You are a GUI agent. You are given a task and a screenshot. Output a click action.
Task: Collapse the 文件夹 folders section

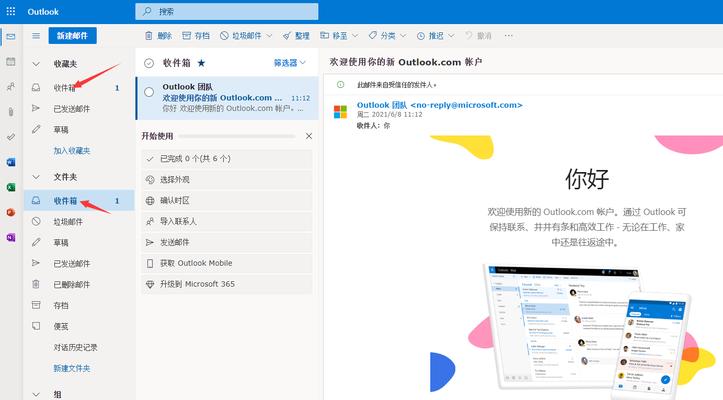point(36,177)
